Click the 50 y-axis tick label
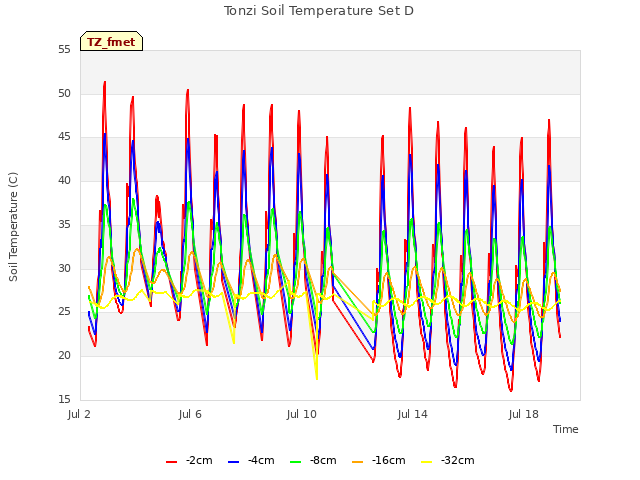This screenshot has height=480, width=640. tap(64, 93)
